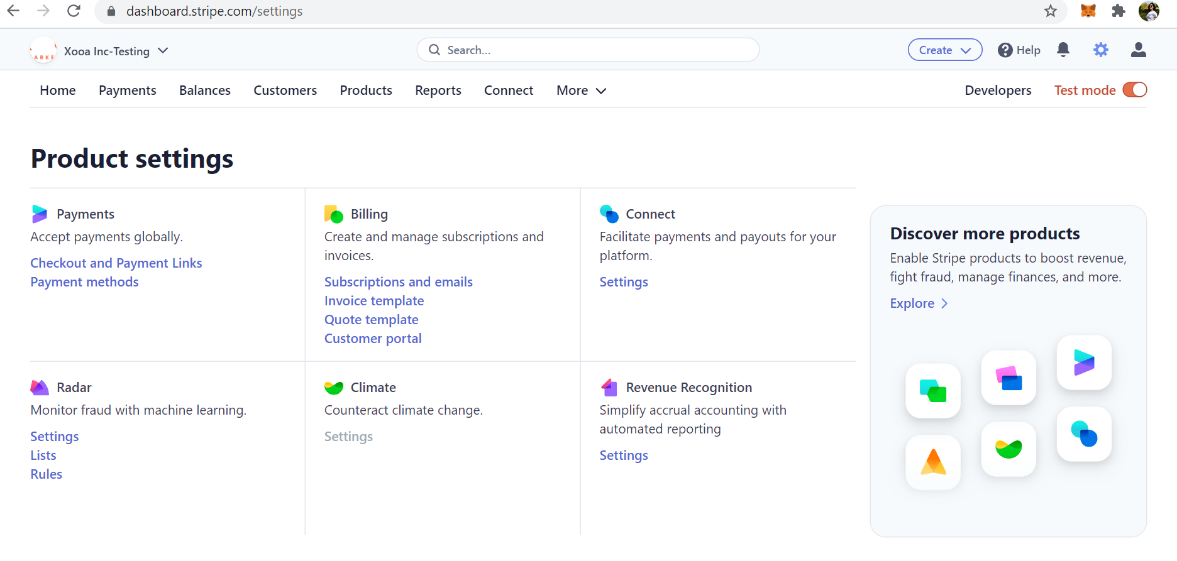
Task: Click the Test mode label
Action: point(1085,90)
